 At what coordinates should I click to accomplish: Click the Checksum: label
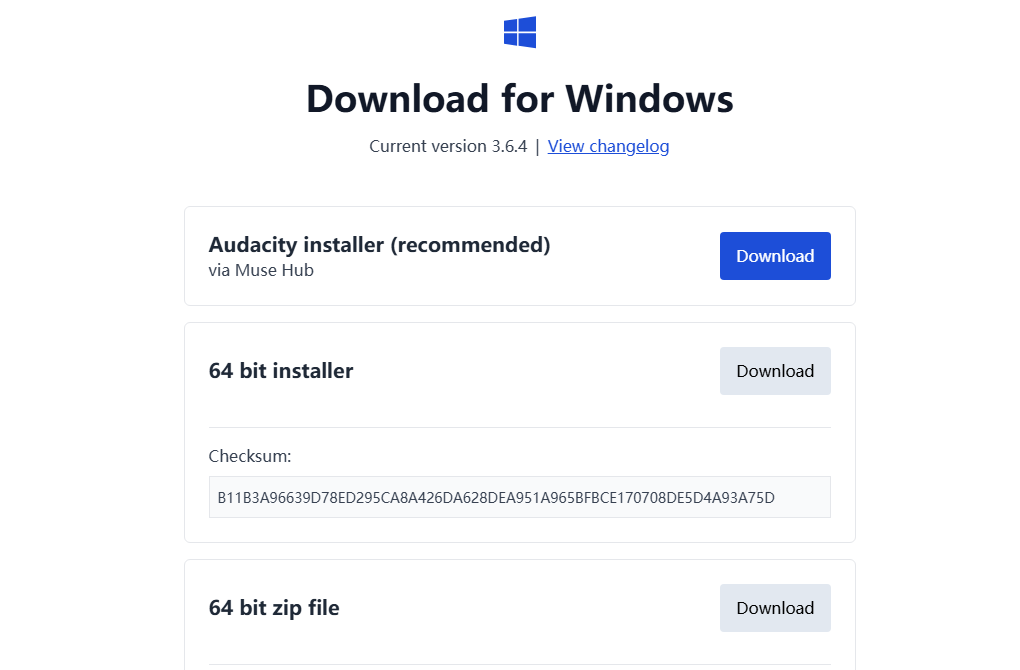tap(250, 456)
